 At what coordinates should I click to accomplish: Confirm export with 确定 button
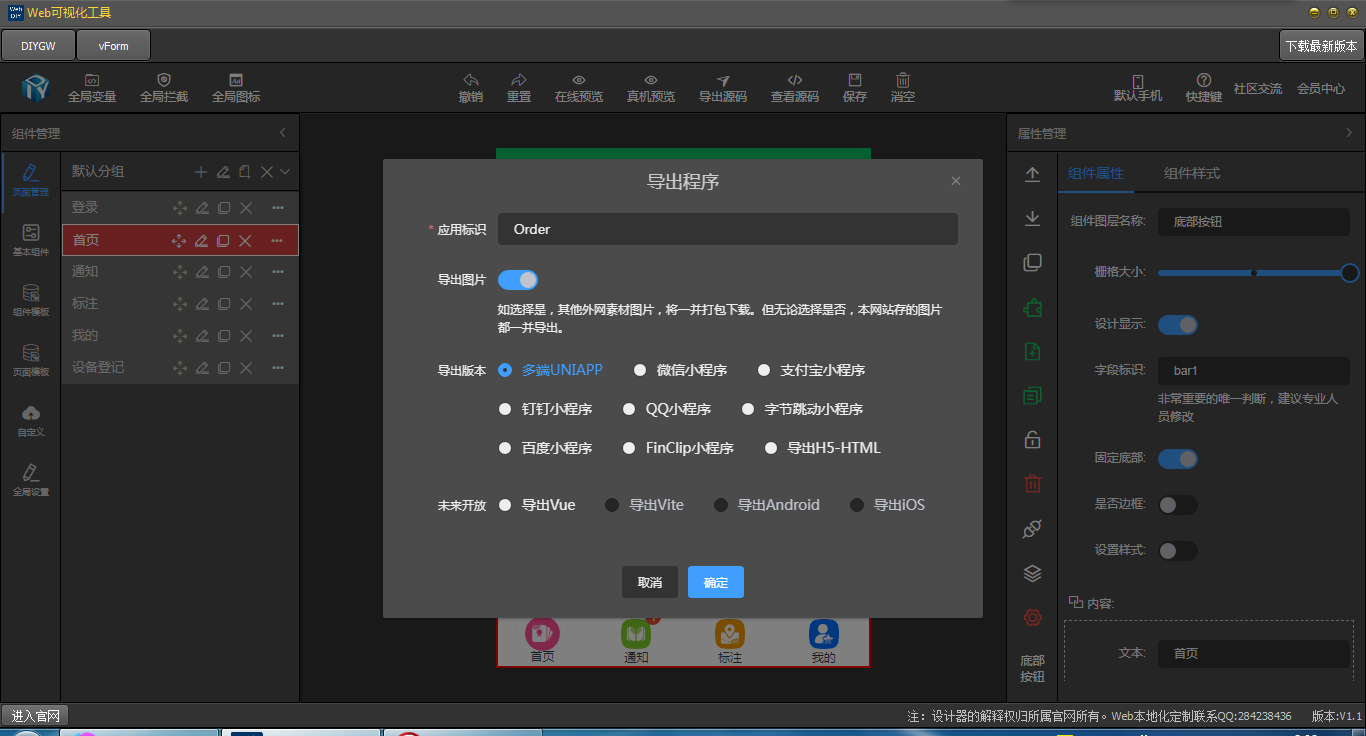click(x=715, y=581)
